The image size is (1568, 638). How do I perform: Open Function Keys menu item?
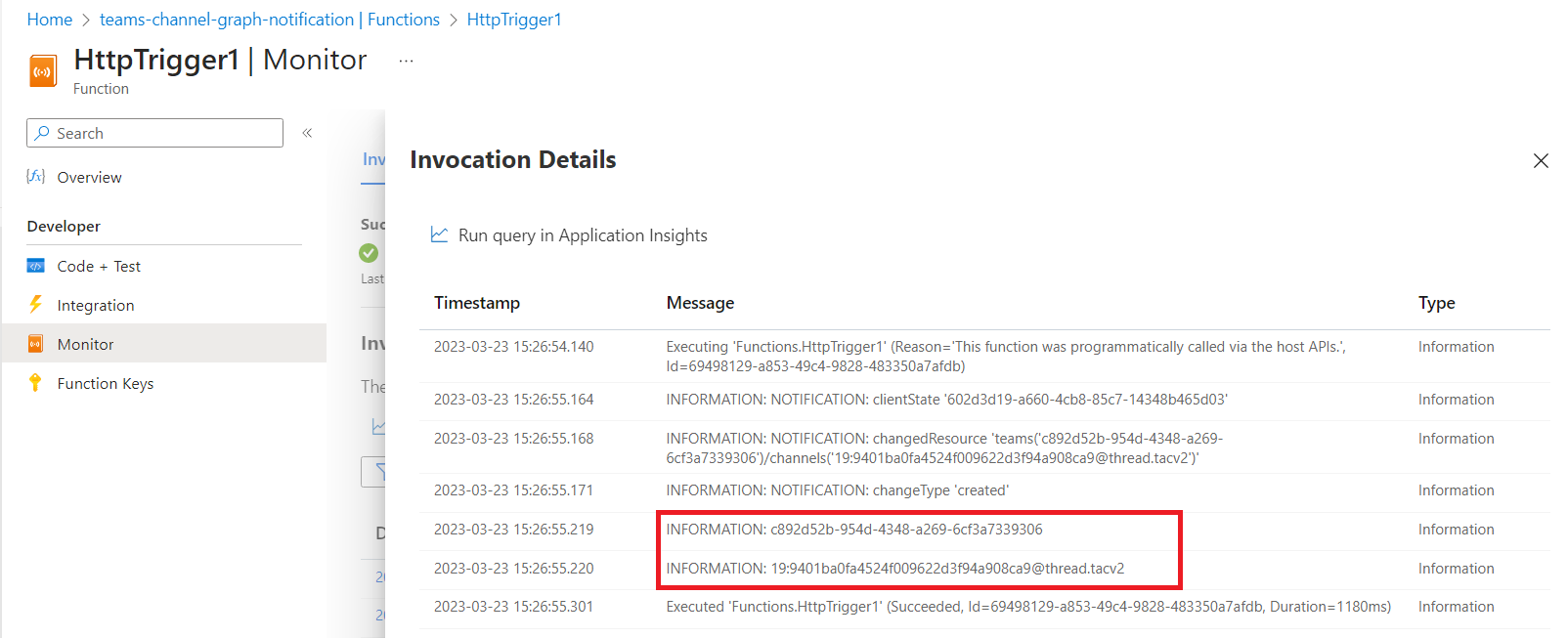pyautogui.click(x=106, y=383)
